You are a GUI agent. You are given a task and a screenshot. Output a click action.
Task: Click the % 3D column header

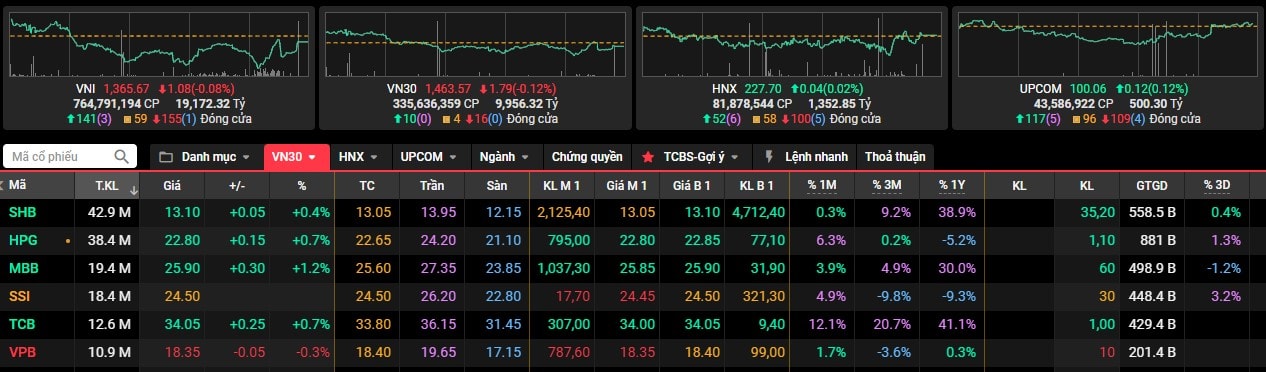tap(1217, 185)
